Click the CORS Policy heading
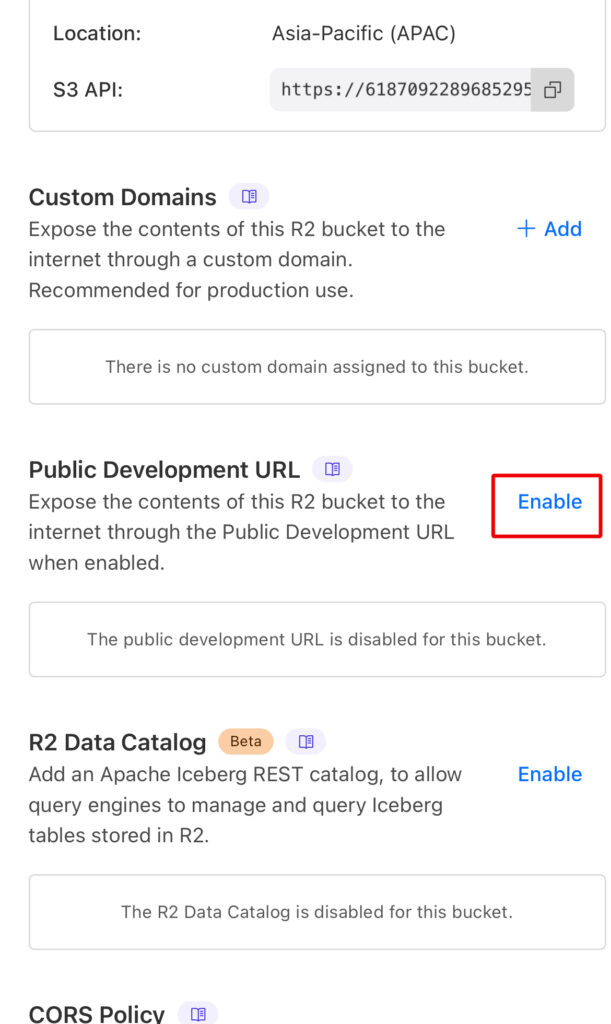Image resolution: width=611 pixels, height=1024 pixels. 97,1014
